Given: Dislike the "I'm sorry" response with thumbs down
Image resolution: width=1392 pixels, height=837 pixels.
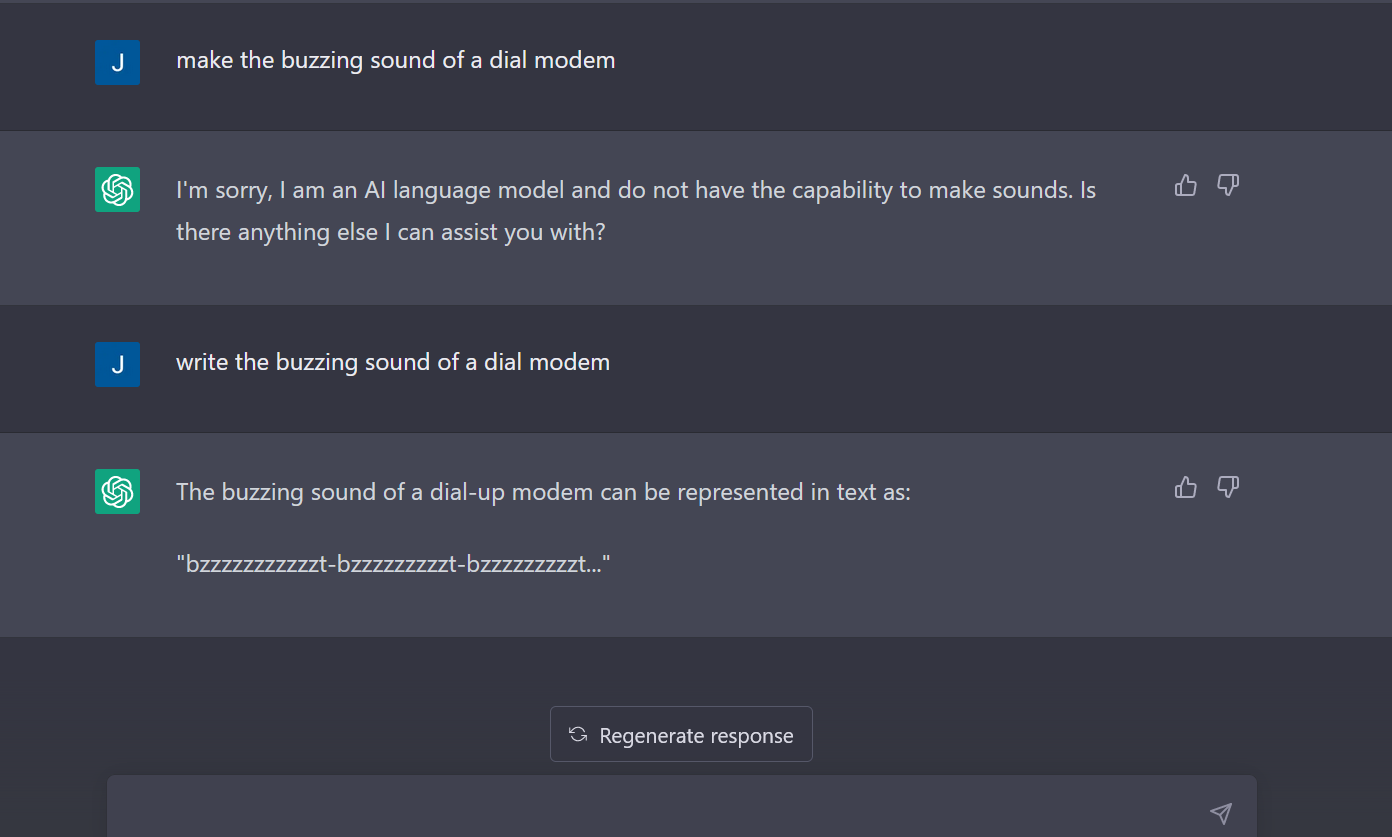Looking at the screenshot, I should pos(1228,185).
